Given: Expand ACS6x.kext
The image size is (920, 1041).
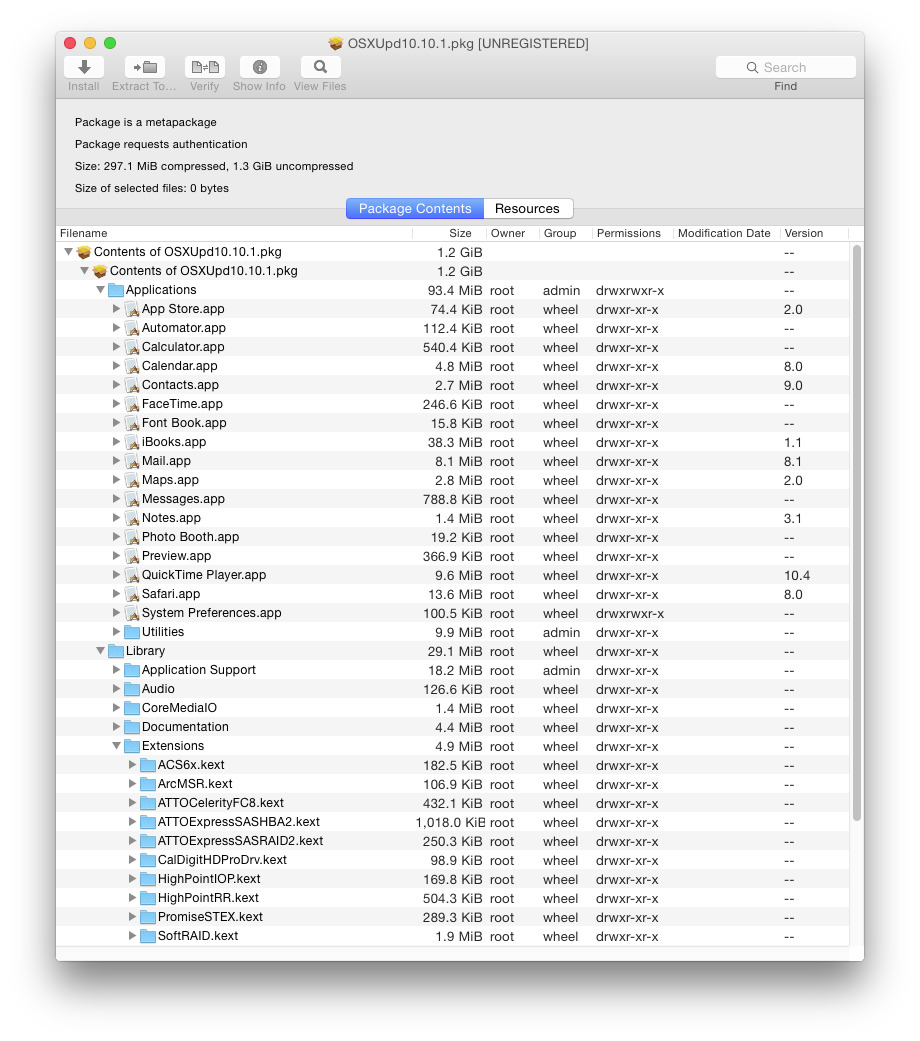Looking at the screenshot, I should 132,765.
